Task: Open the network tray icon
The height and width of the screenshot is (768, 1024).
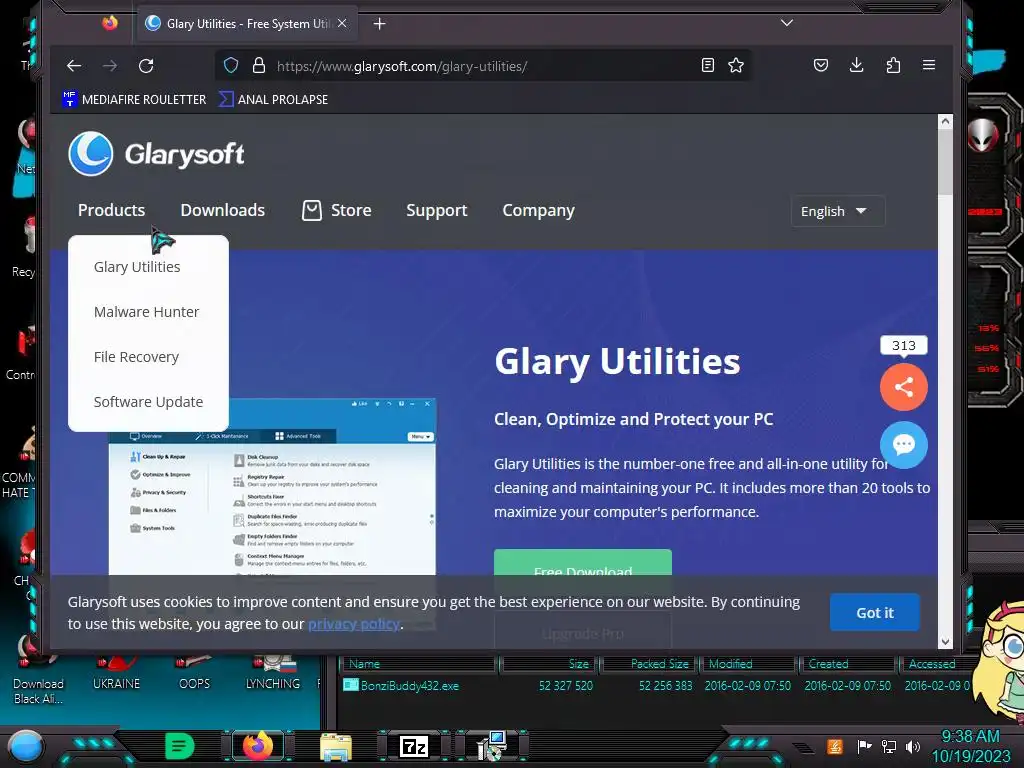Action: 889,746
